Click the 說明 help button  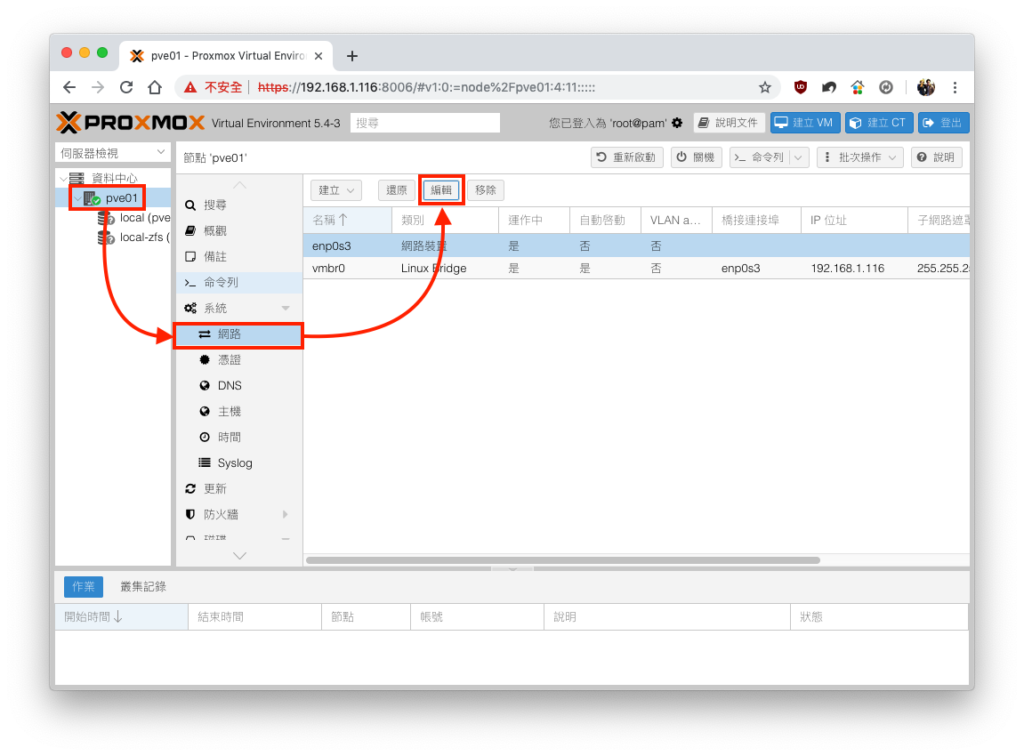(936, 157)
